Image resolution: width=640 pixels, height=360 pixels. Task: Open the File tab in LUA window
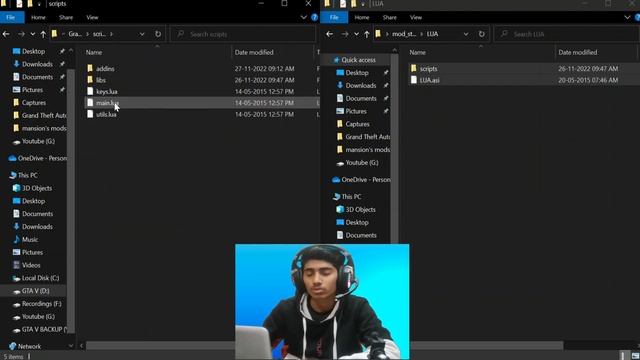point(334,18)
